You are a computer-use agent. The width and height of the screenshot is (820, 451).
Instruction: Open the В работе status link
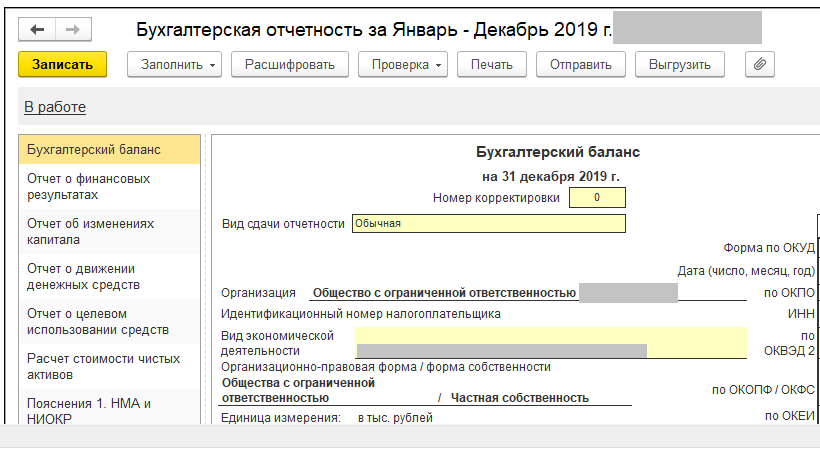tap(55, 107)
